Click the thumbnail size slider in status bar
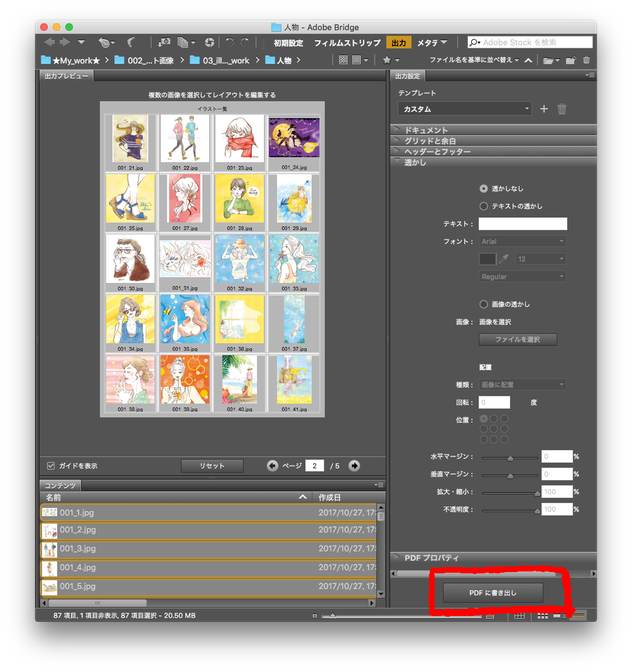 401,616
